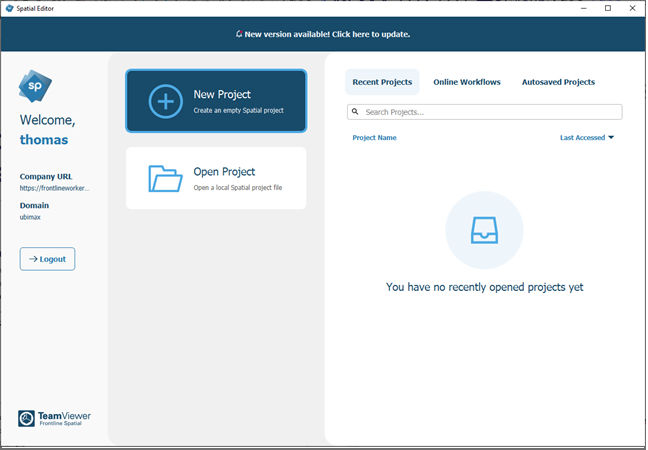The width and height of the screenshot is (648, 450).
Task: Click the Spatial Editor sp logo
Action: (x=35, y=86)
